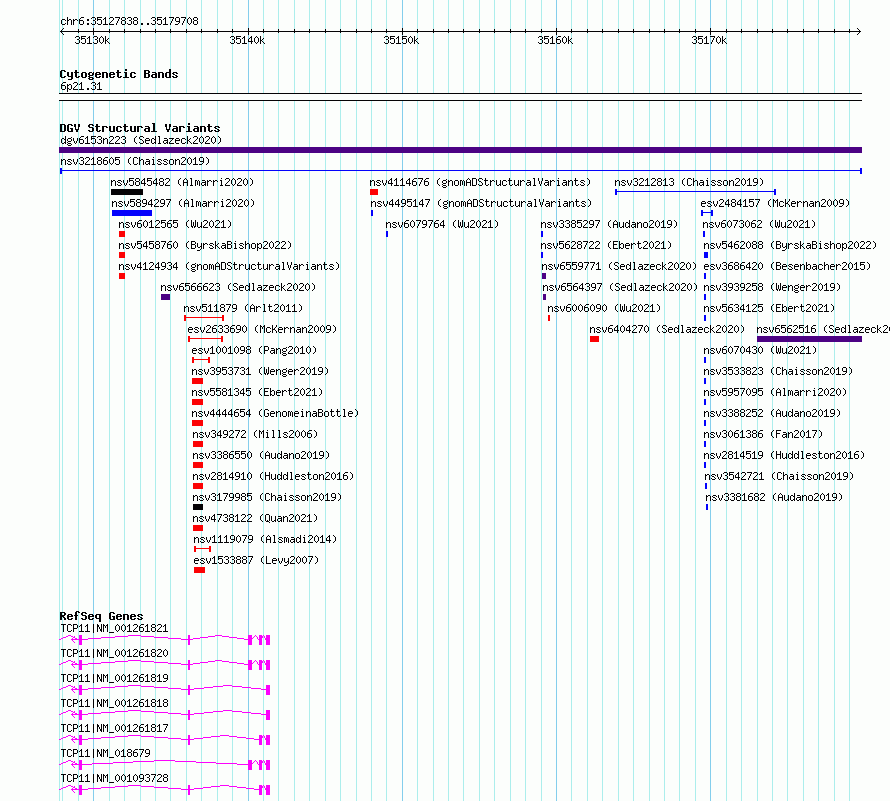Select the nsv5845482 (Almarri2020) label
This screenshot has width=890, height=801.
[182, 182]
